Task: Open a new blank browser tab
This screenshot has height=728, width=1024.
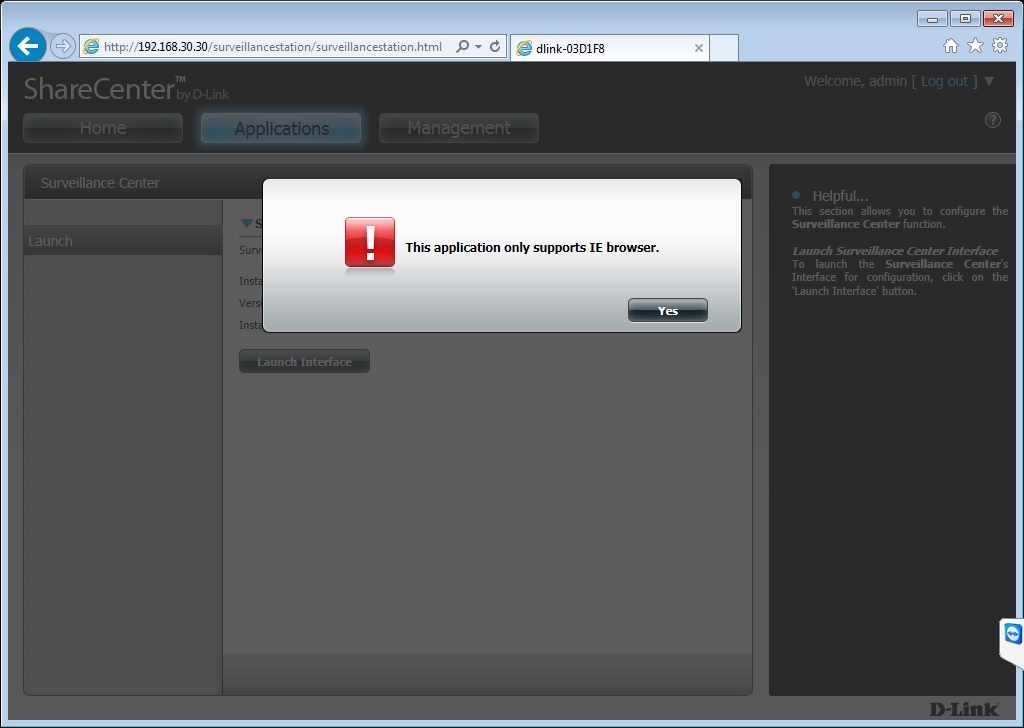Action: (x=724, y=48)
